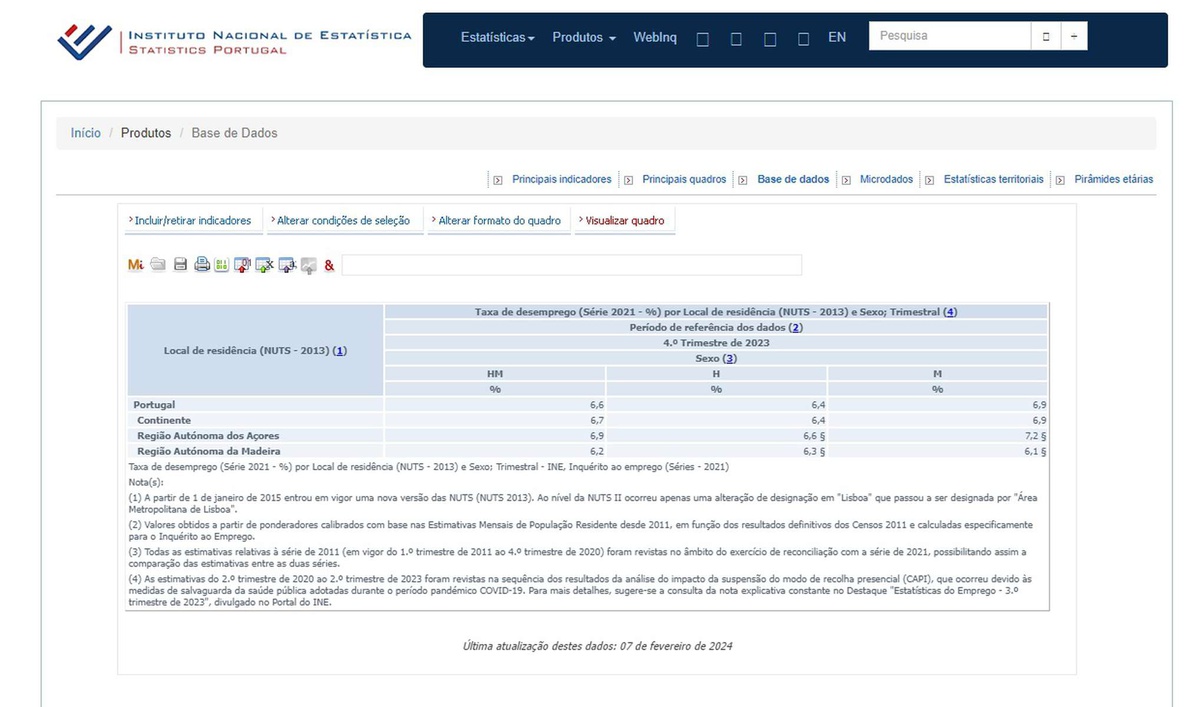The height and width of the screenshot is (707, 1200).
Task: Click the open folder icon in table toolbar
Action: pyautogui.click(x=158, y=265)
